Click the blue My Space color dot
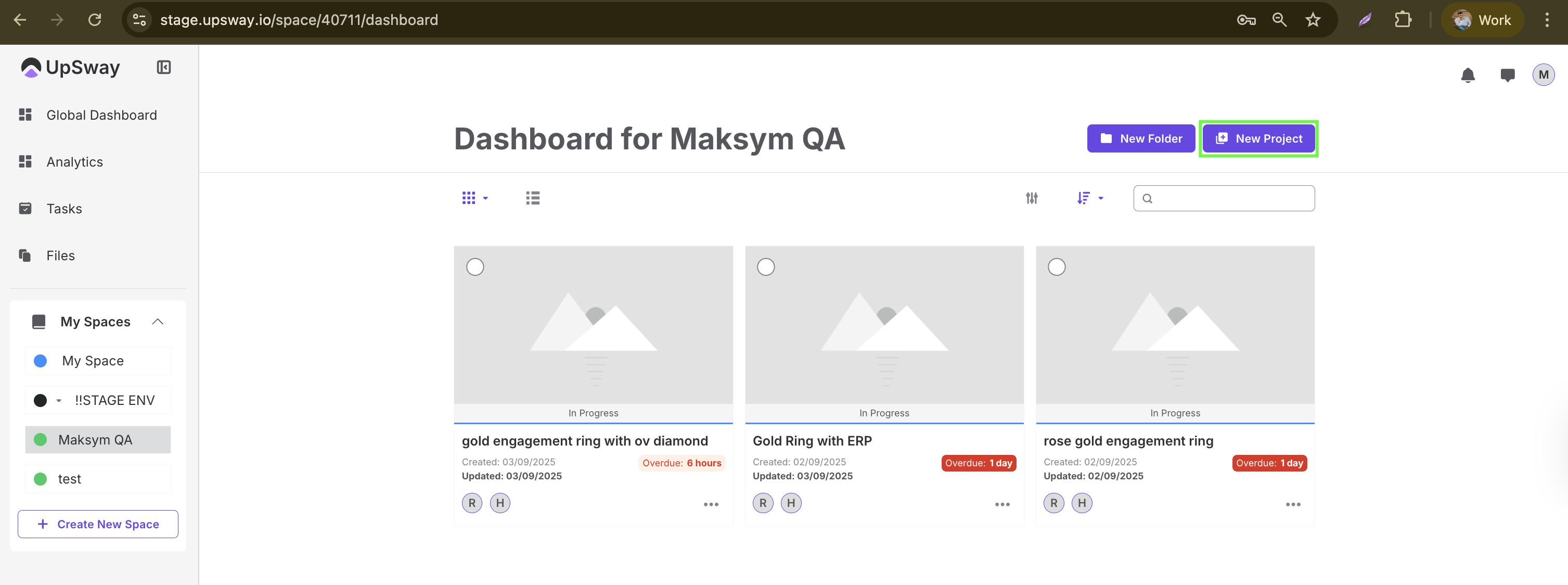Screen dimensions: 1568x585 40,361
